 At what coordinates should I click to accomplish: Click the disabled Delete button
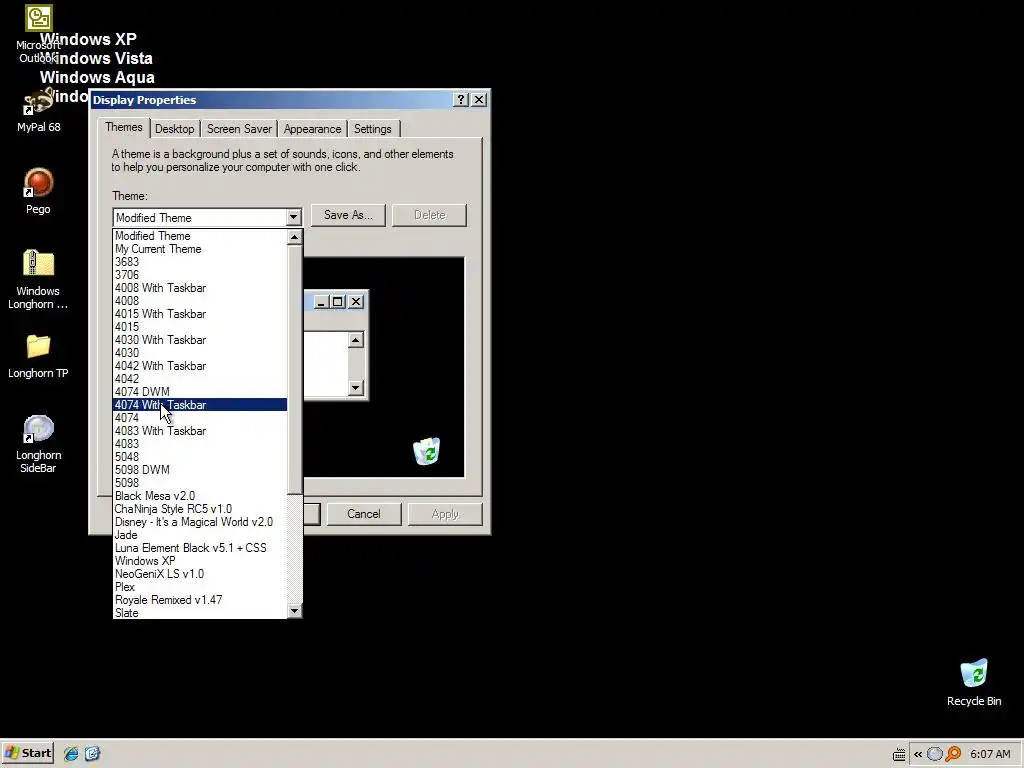point(429,215)
